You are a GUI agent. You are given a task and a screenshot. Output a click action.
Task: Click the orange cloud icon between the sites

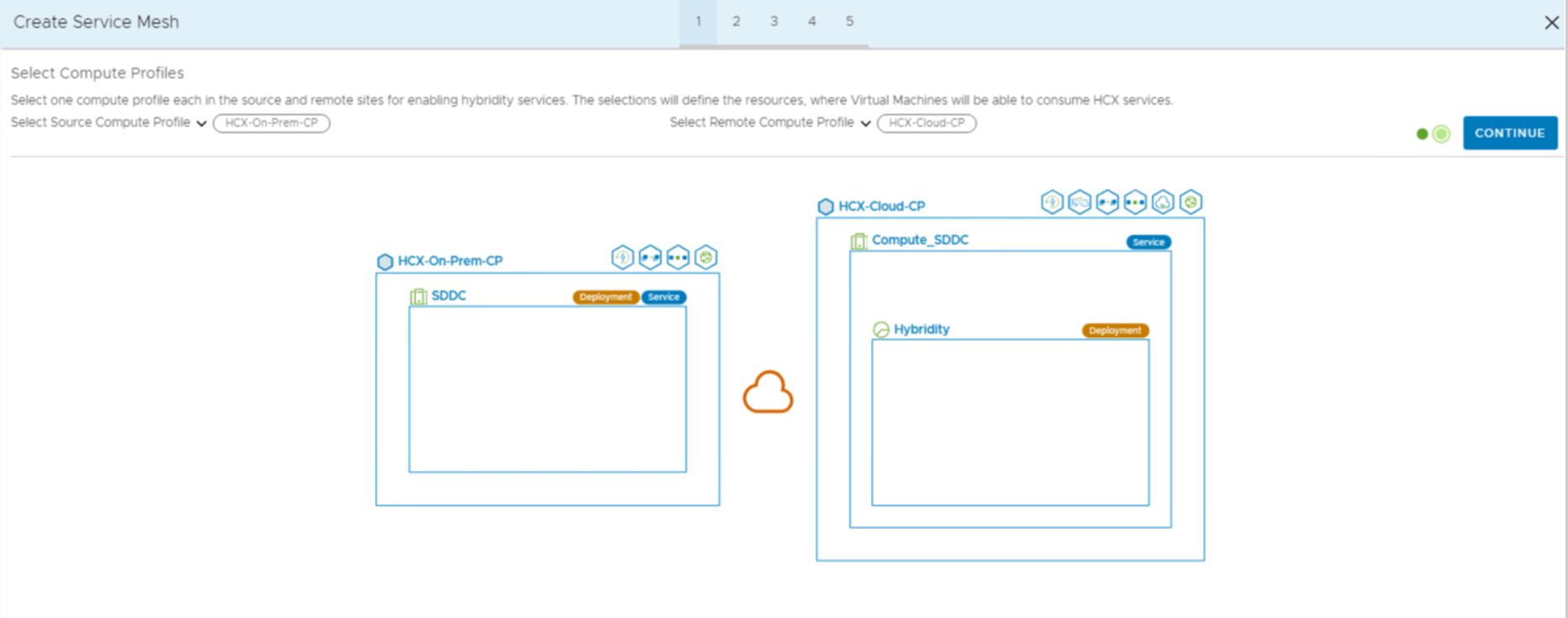768,393
